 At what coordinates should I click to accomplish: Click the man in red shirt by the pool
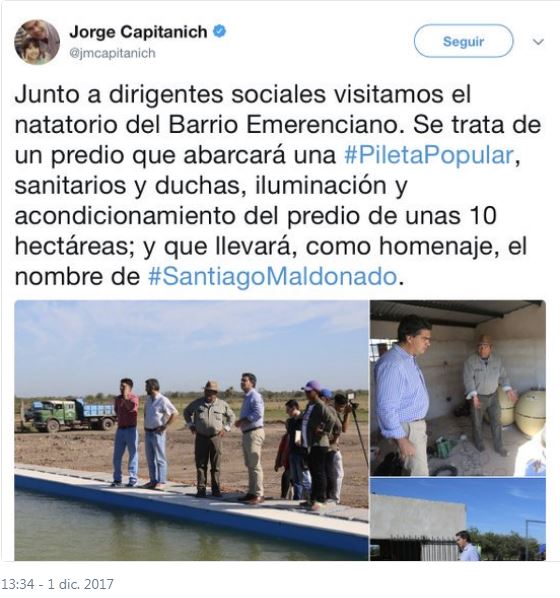click(x=126, y=432)
